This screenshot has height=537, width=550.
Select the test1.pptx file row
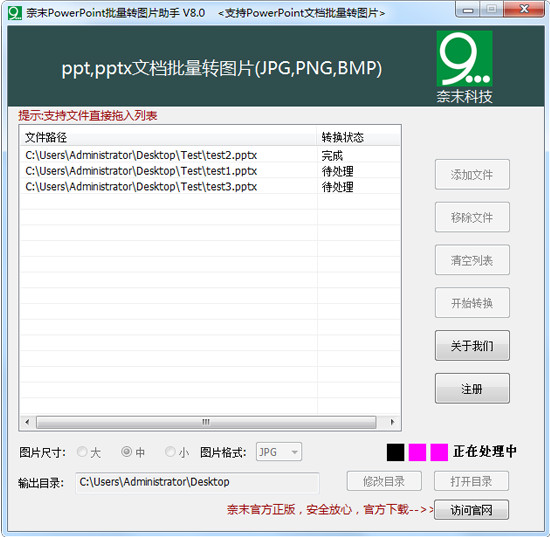point(210,171)
